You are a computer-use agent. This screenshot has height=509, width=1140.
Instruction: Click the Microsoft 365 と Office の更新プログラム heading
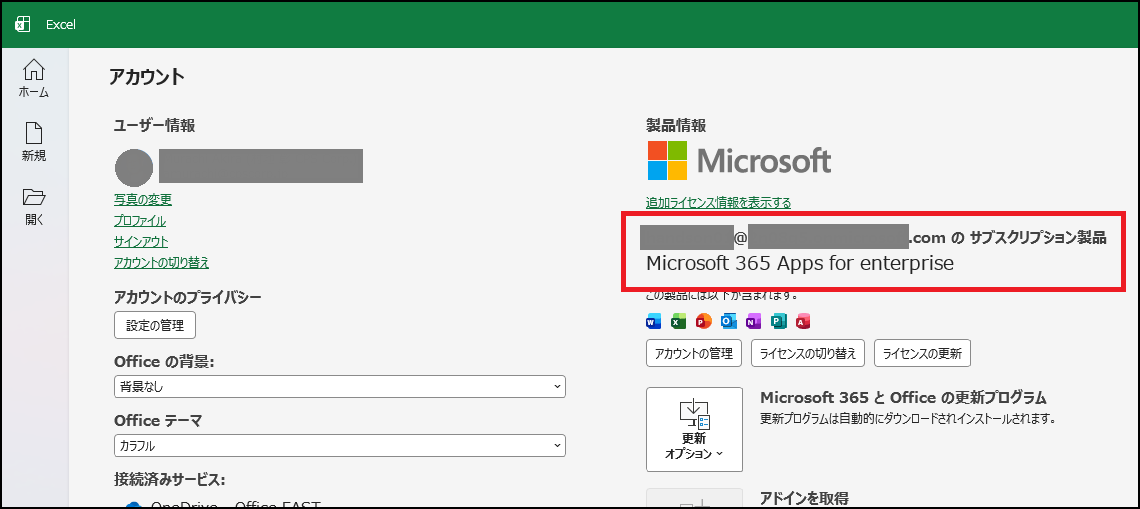coord(903,398)
